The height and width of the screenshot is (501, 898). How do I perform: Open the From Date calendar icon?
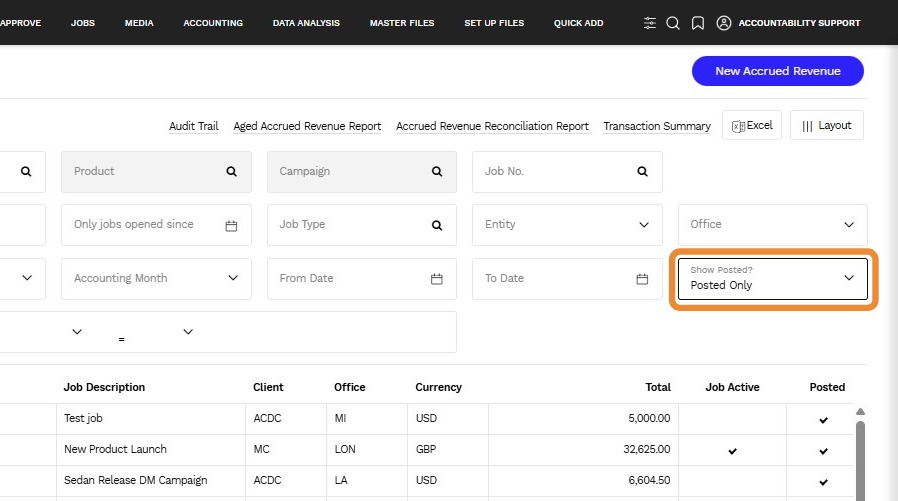[x=437, y=279]
